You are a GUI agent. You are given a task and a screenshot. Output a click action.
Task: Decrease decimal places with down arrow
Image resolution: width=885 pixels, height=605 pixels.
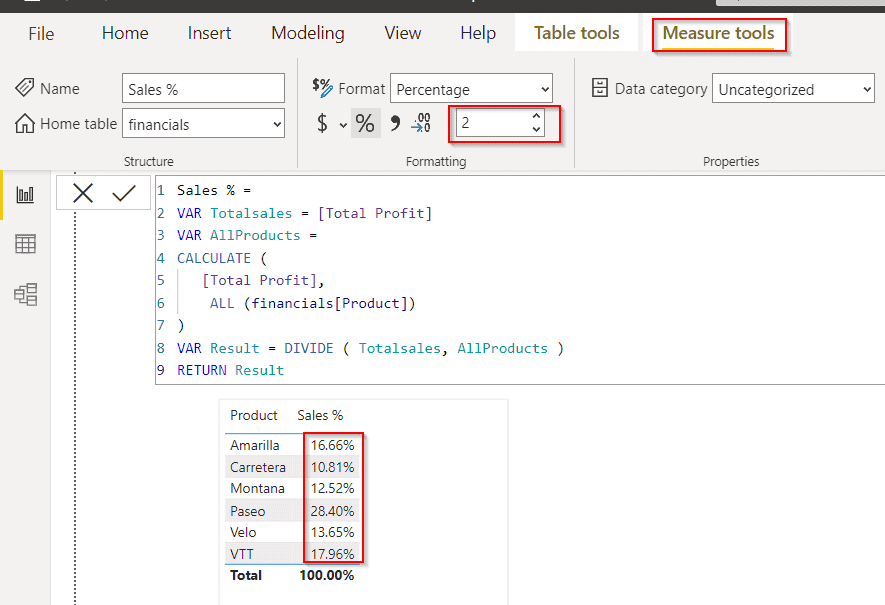[536, 129]
